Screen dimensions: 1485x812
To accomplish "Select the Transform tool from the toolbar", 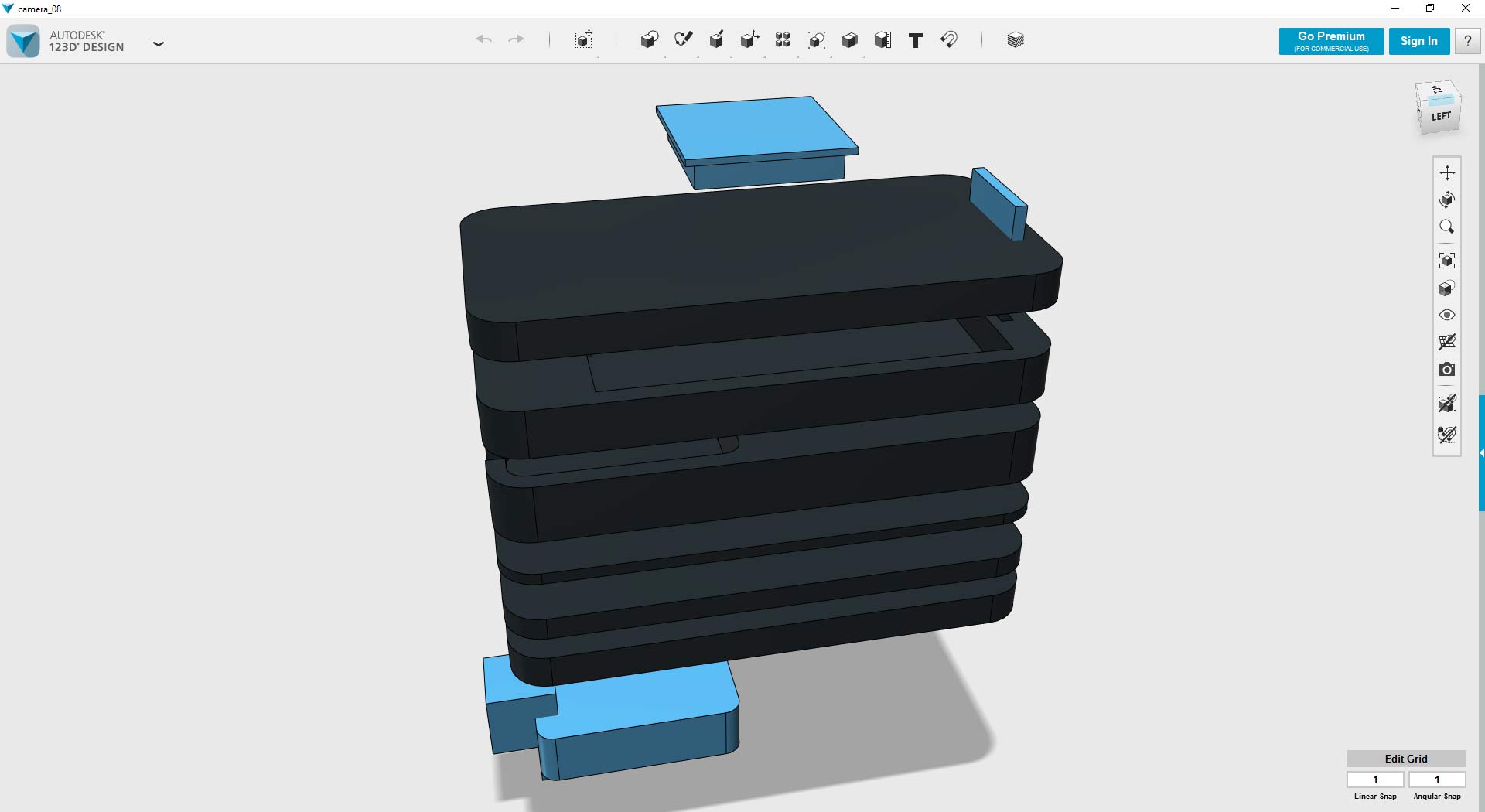I will pos(584,40).
